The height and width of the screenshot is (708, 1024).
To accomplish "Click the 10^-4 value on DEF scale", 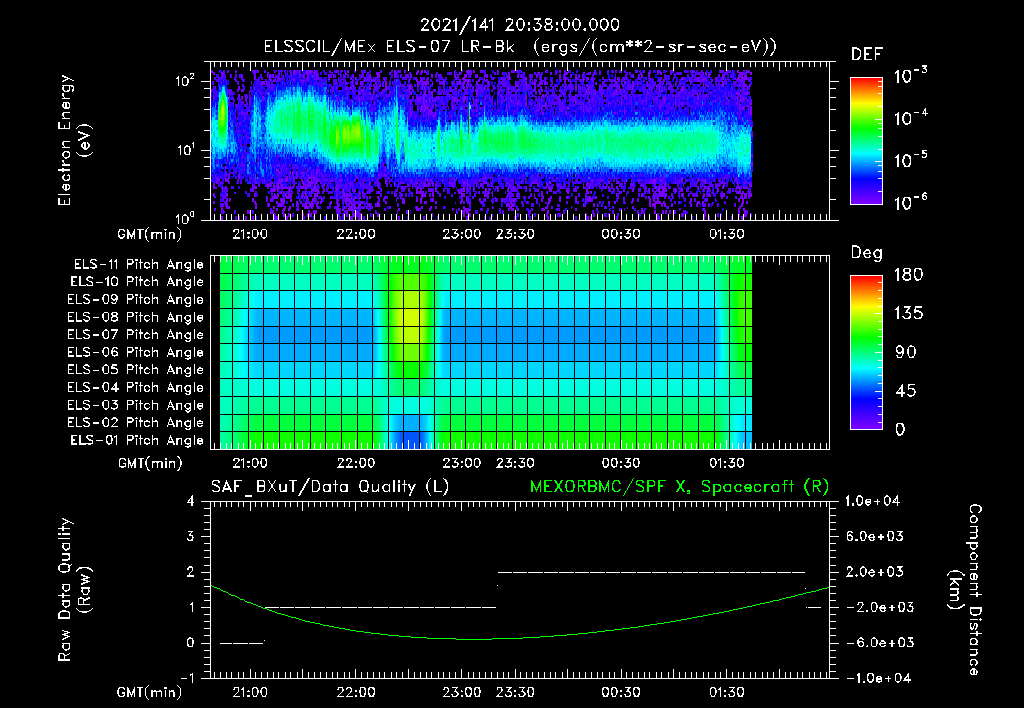I will 910,118.
